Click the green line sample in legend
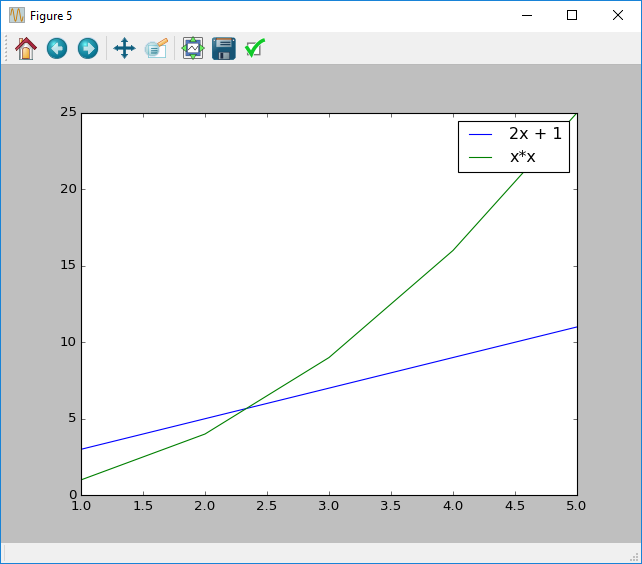This screenshot has width=642, height=564. pyautogui.click(x=481, y=157)
